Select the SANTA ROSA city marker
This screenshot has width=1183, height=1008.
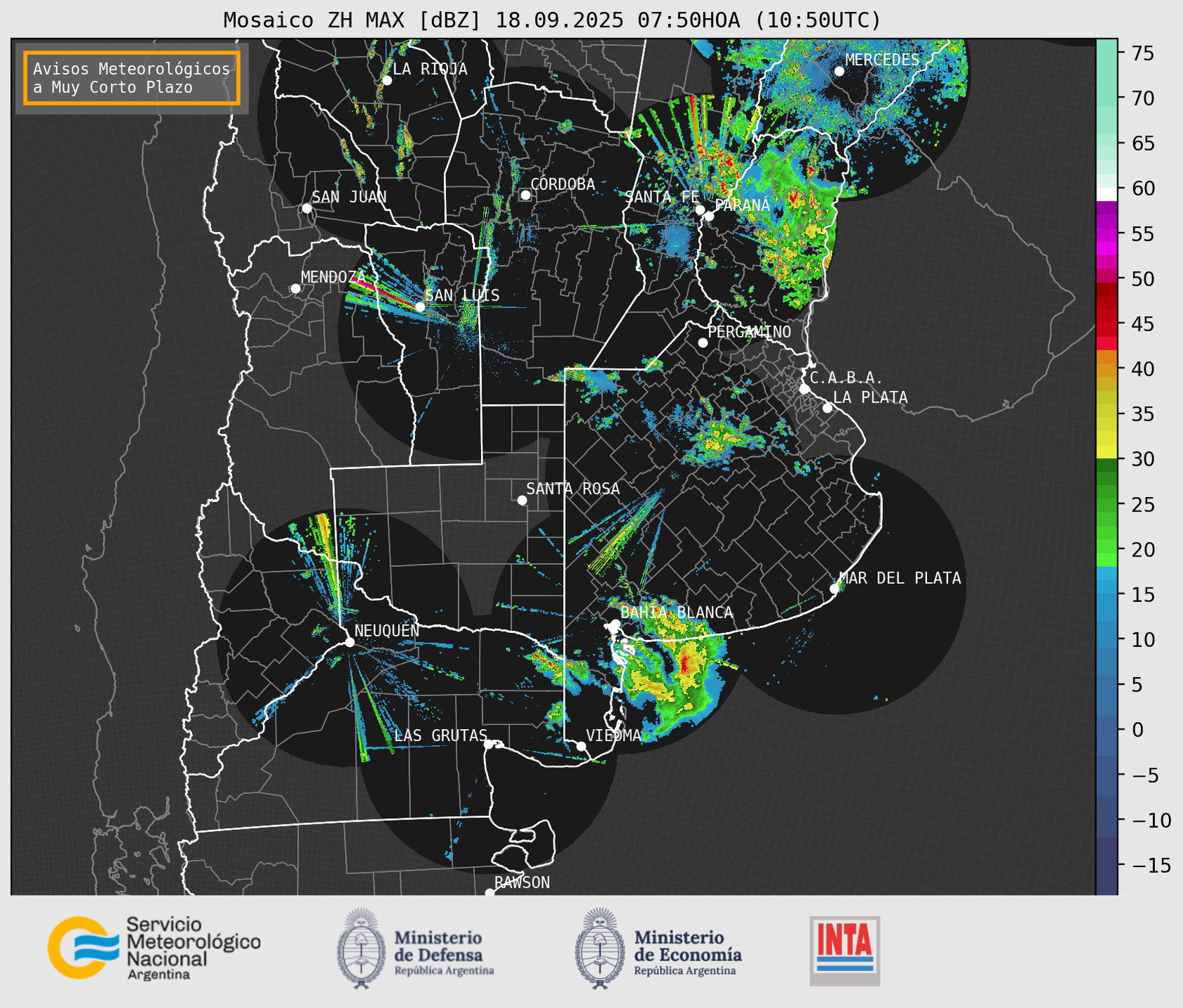pyautogui.click(x=522, y=500)
